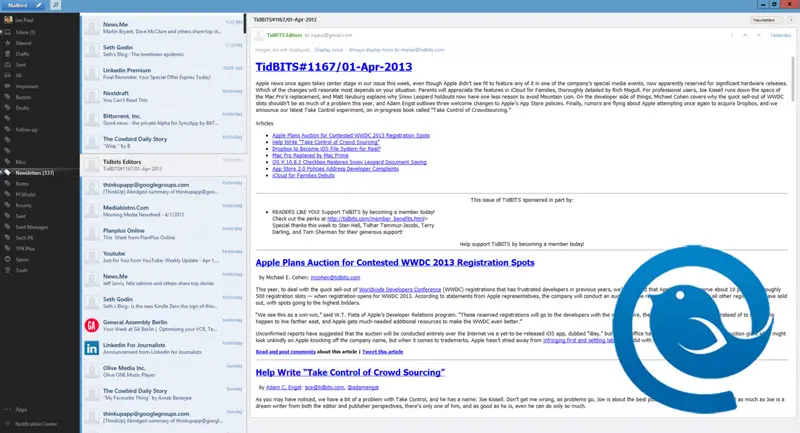Open the Linkedin Premium email
Image resolution: width=800 pixels, height=433 pixels.
(x=163, y=73)
